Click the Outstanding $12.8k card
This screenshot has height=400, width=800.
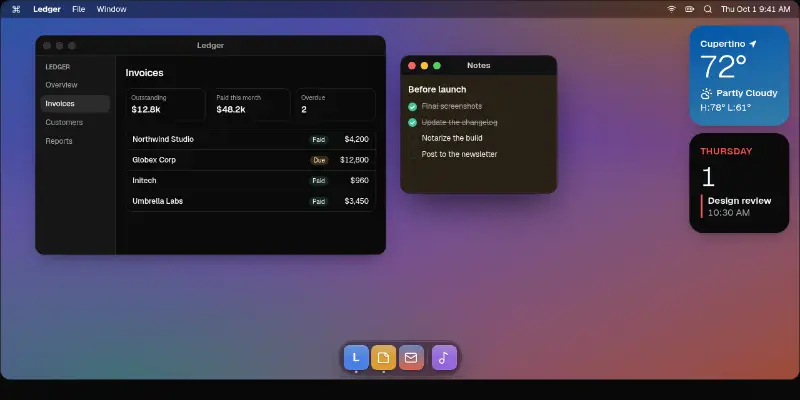click(166, 105)
